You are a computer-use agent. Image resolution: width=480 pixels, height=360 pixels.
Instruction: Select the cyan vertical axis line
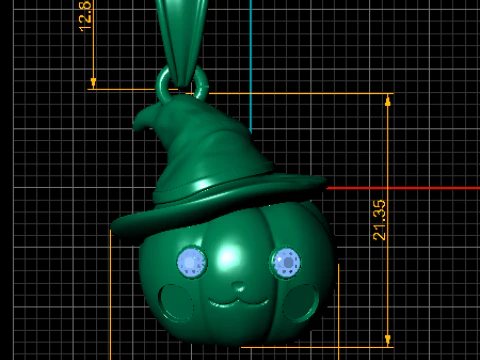point(250,66)
